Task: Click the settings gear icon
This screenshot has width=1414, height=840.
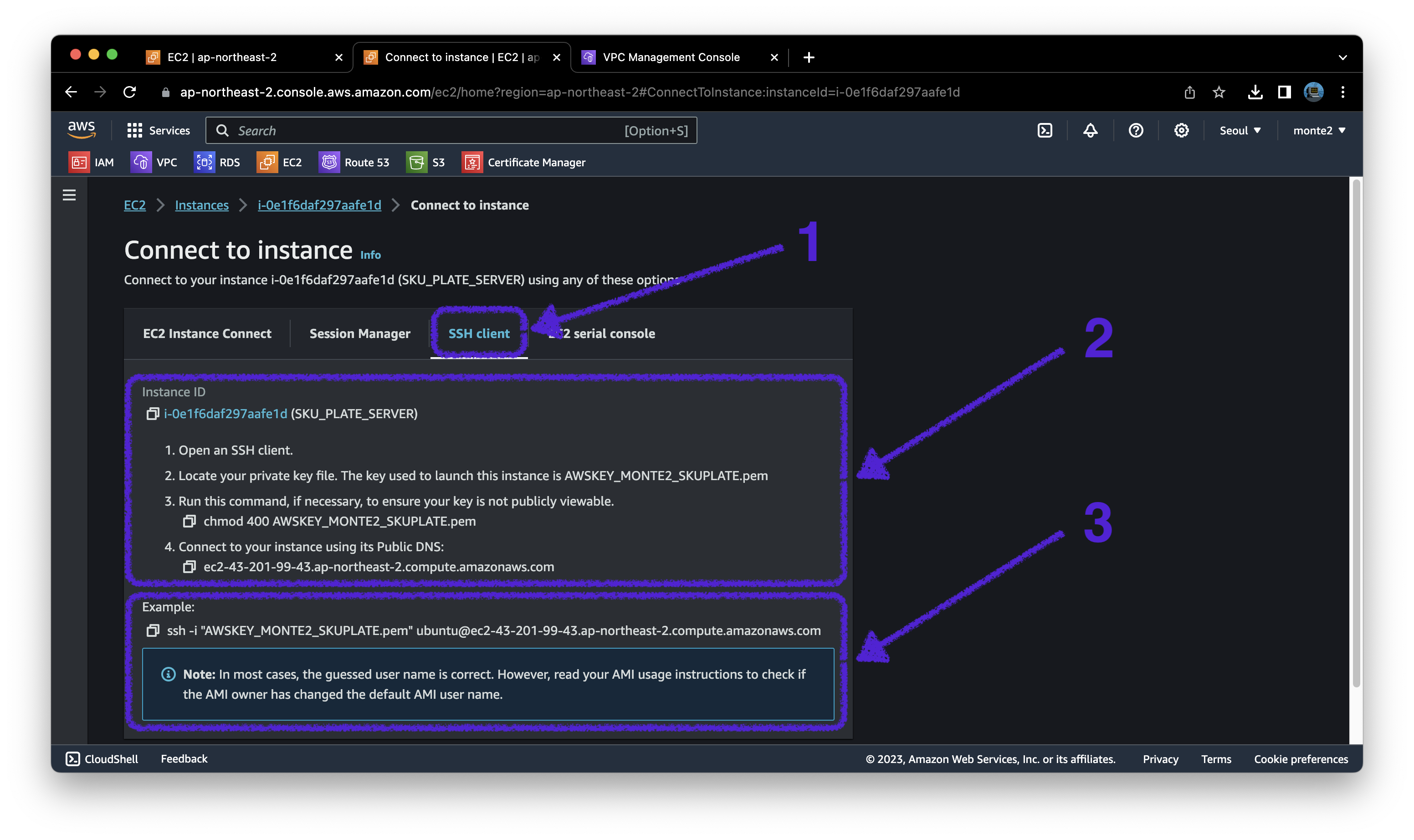Action: (1181, 131)
